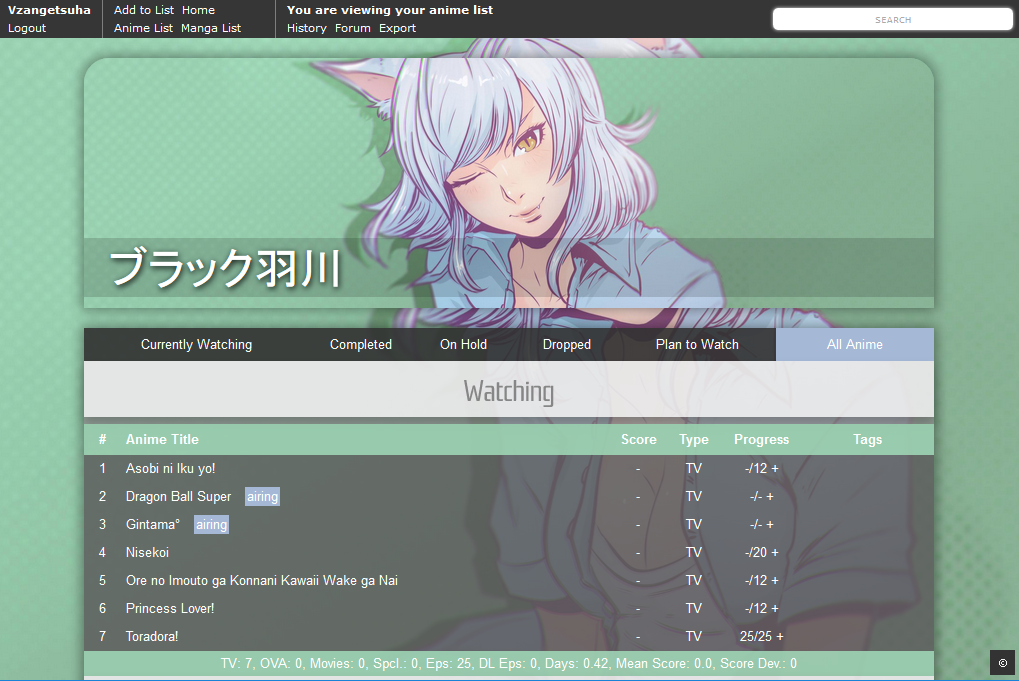Click the Search input field
Image resolution: width=1019 pixels, height=681 pixels.
pos(892,19)
